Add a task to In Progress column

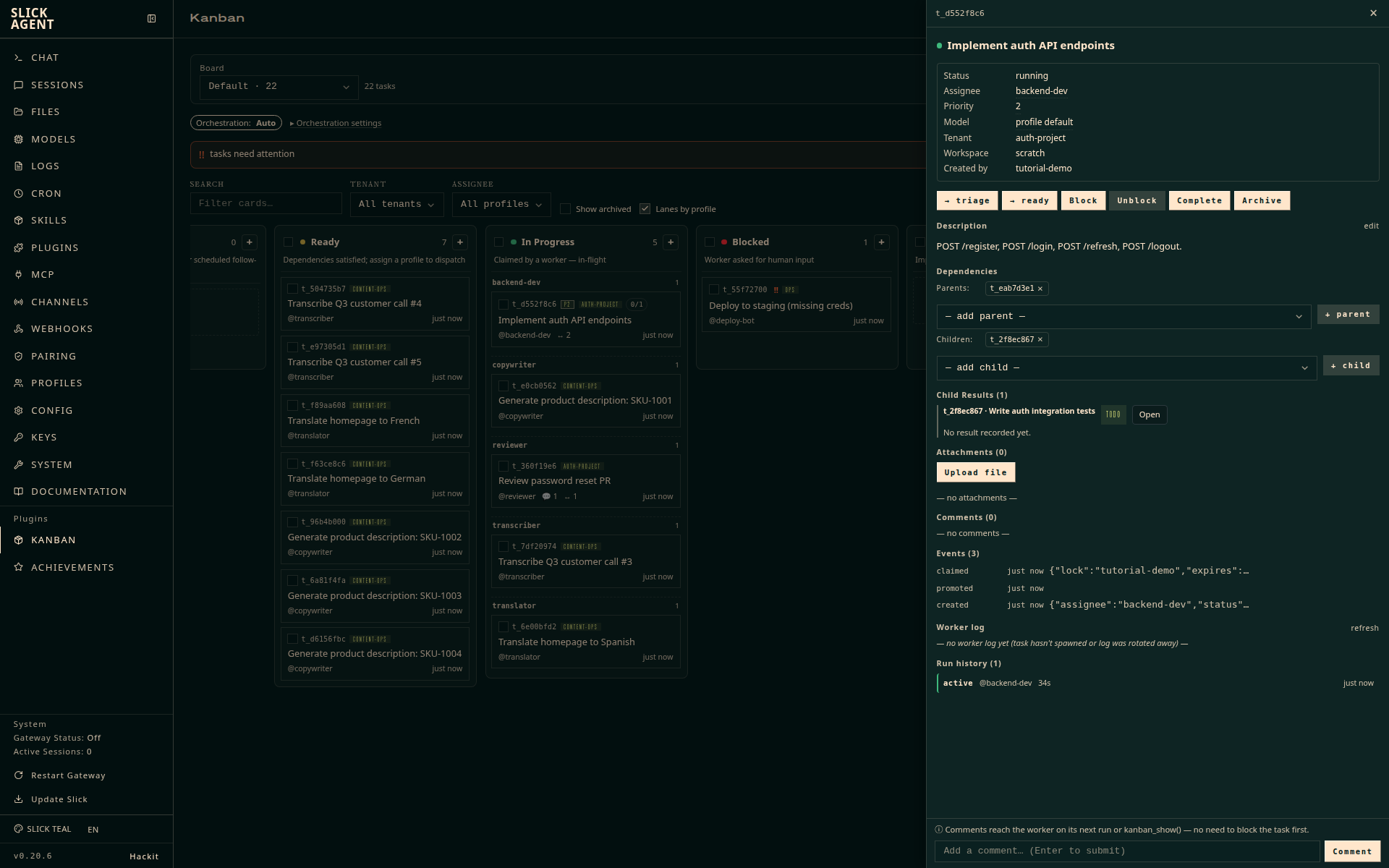coord(671,242)
